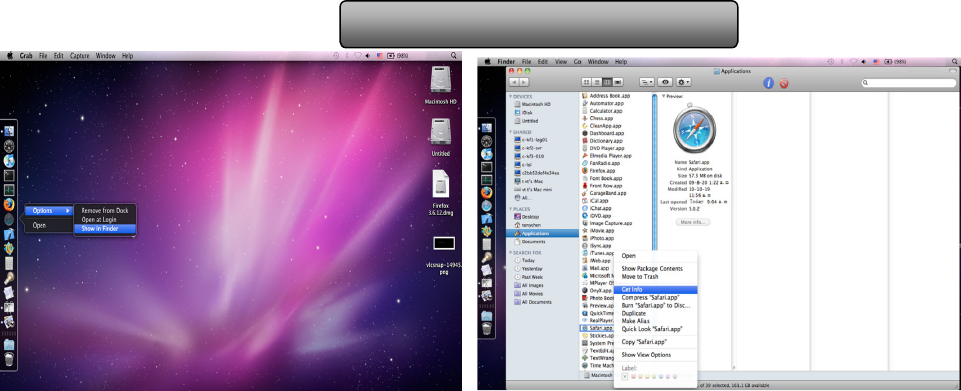Collapse the DEVICES sidebar section
961x391 pixels.
coord(510,97)
